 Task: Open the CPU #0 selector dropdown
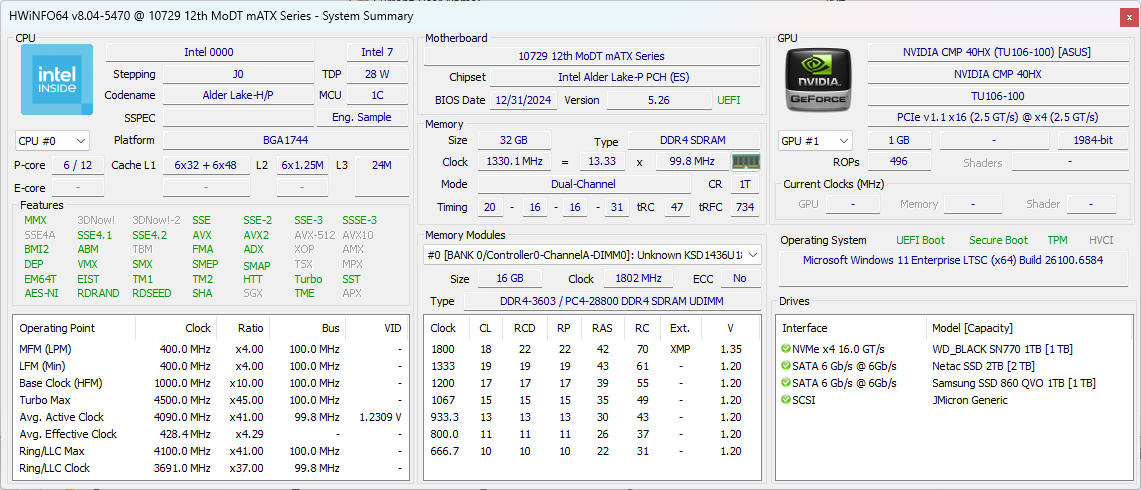52,141
